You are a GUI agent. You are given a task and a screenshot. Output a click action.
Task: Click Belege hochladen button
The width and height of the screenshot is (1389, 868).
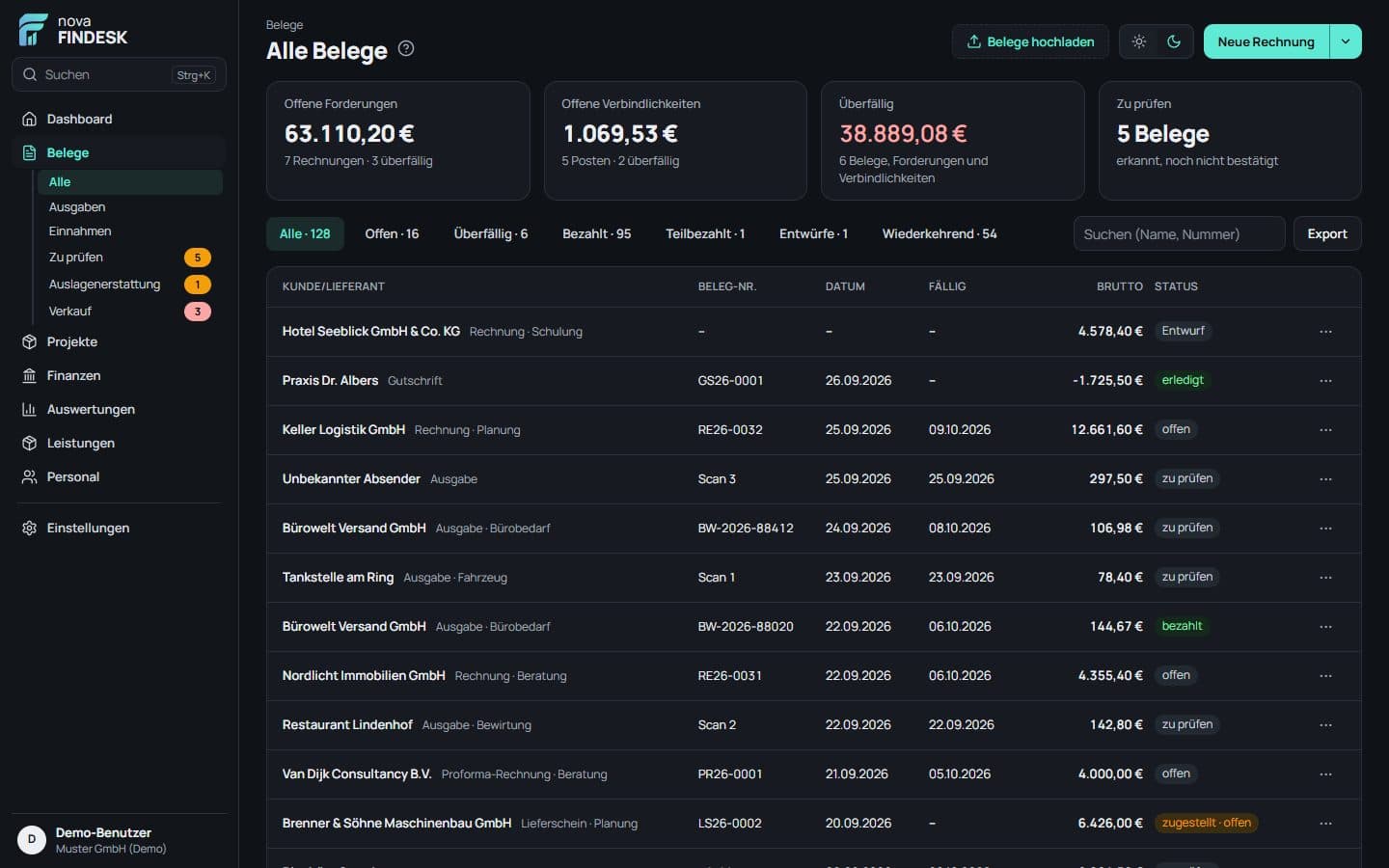(1030, 41)
